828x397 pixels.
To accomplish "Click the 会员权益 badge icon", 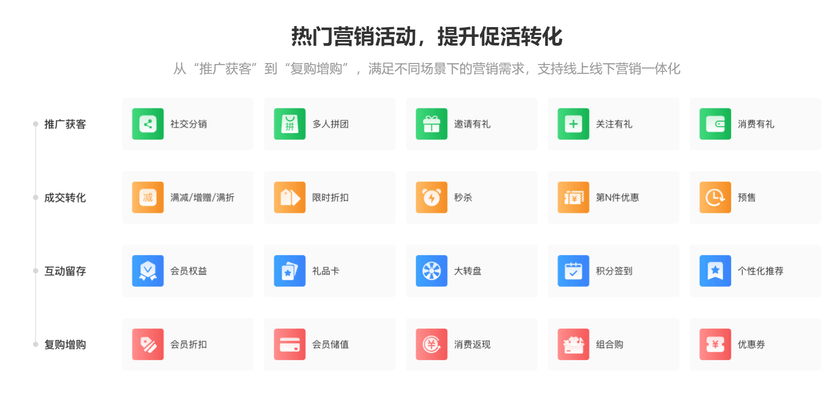I will click(148, 271).
